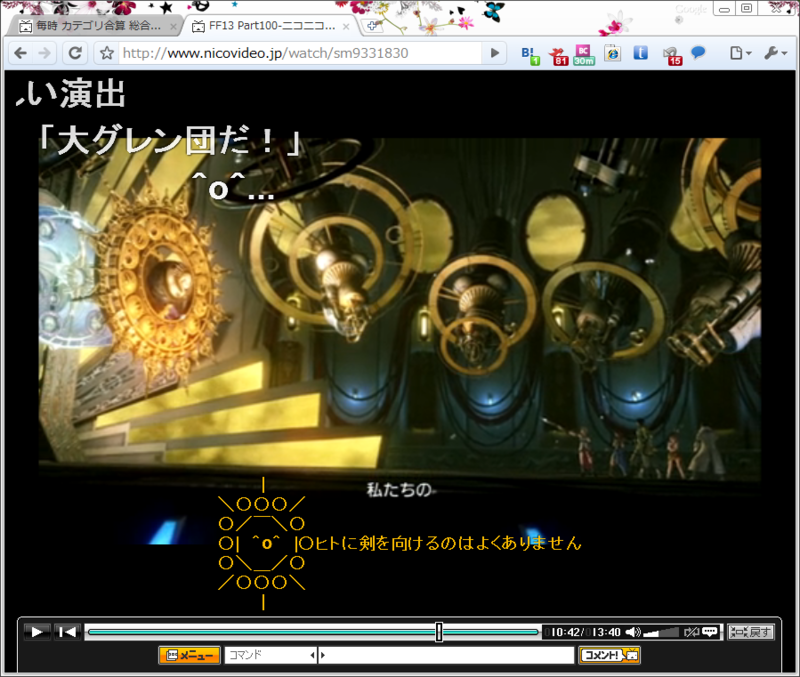
Task: Click the 戻す screen size button
Action: (x=751, y=632)
